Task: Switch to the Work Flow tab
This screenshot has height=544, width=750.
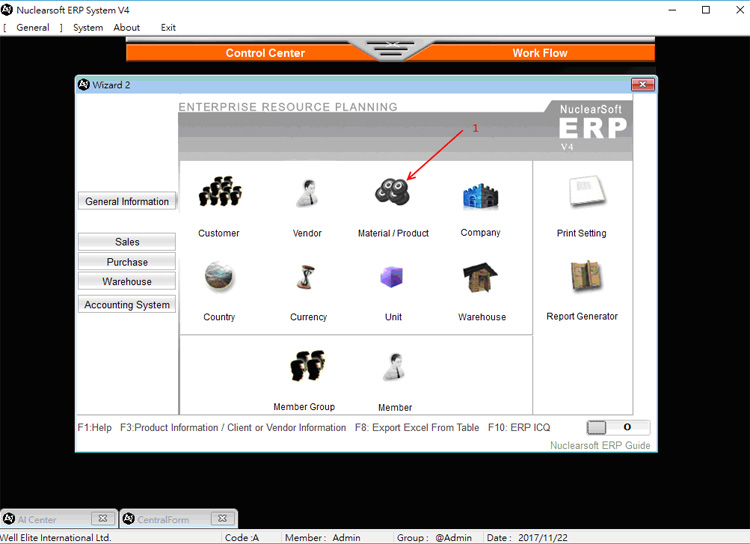Action: click(540, 53)
